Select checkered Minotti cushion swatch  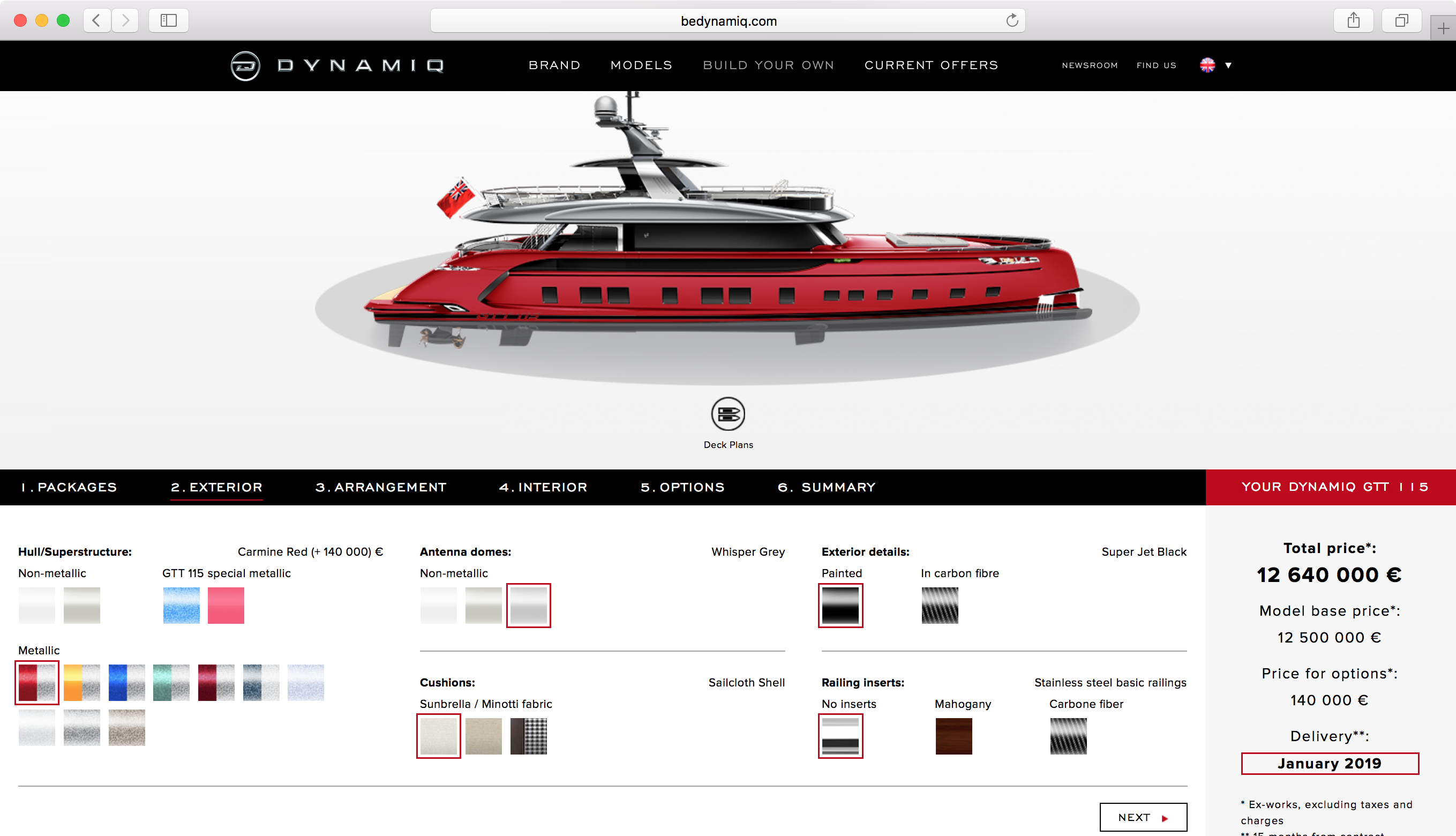click(528, 736)
